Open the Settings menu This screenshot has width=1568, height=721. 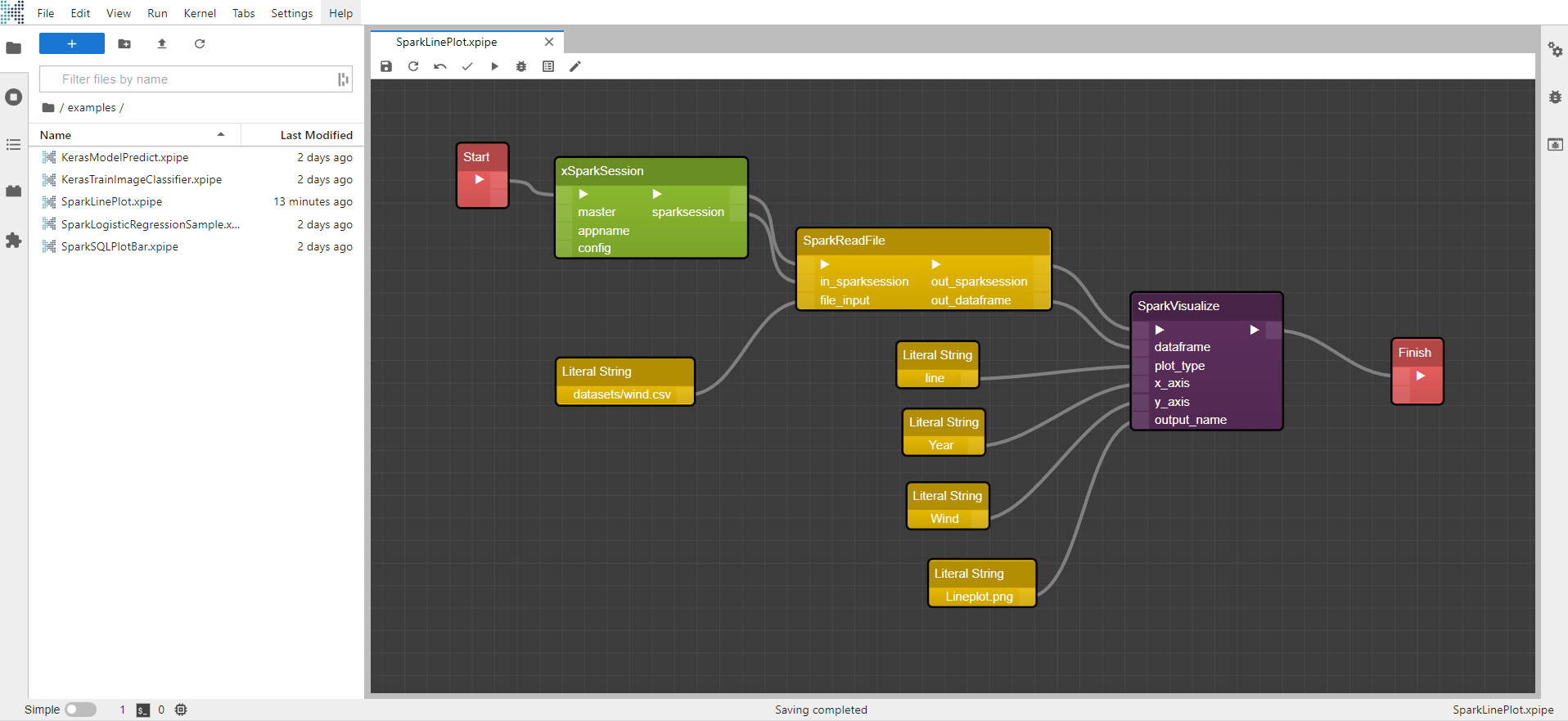click(x=291, y=13)
